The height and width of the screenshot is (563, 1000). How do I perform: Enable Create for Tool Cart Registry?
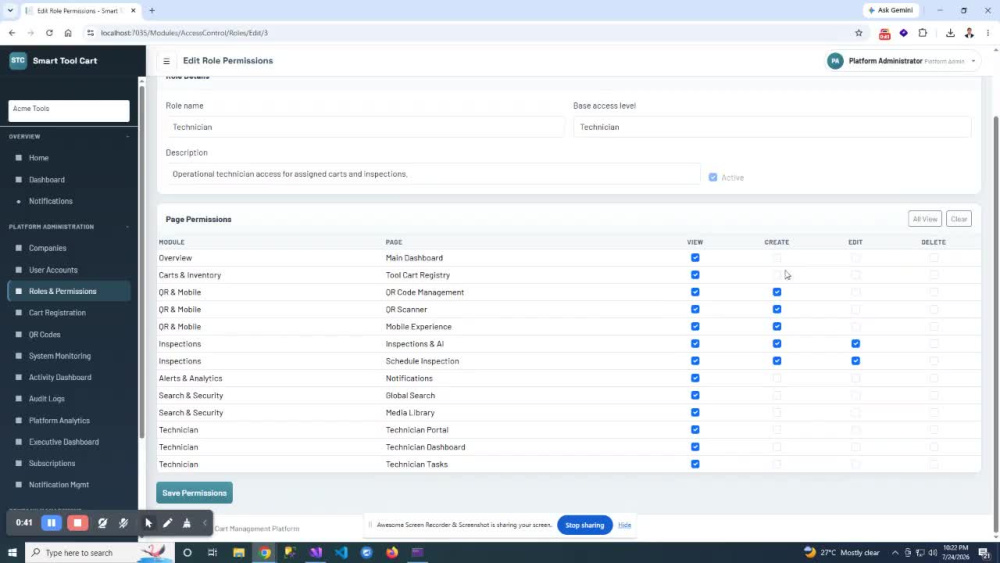click(777, 275)
